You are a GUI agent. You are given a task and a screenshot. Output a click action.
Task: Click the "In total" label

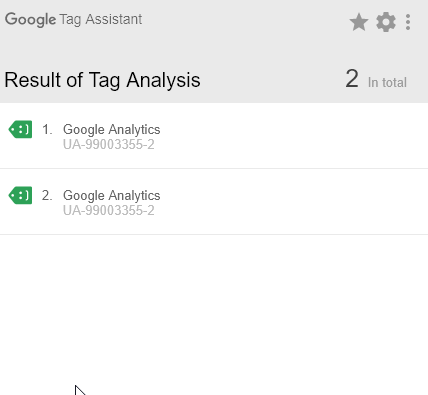(387, 82)
